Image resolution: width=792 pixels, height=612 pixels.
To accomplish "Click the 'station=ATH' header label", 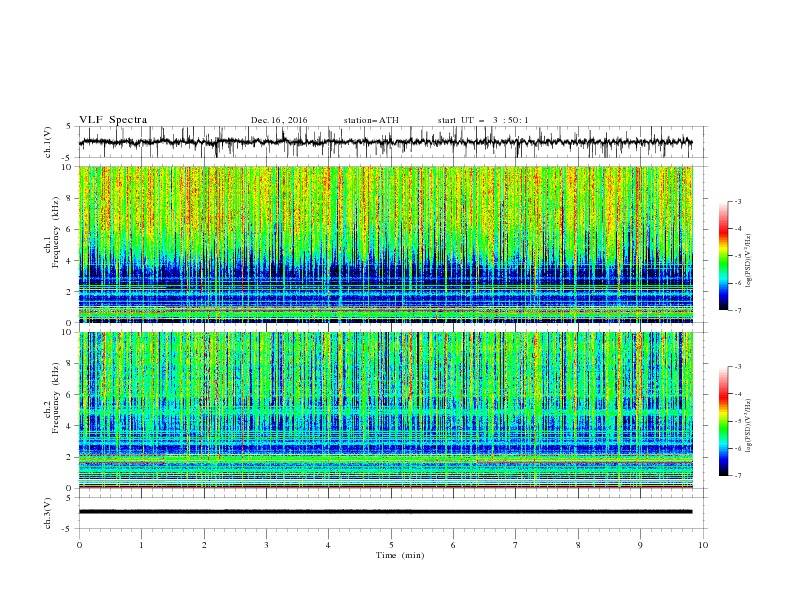I will coord(371,120).
